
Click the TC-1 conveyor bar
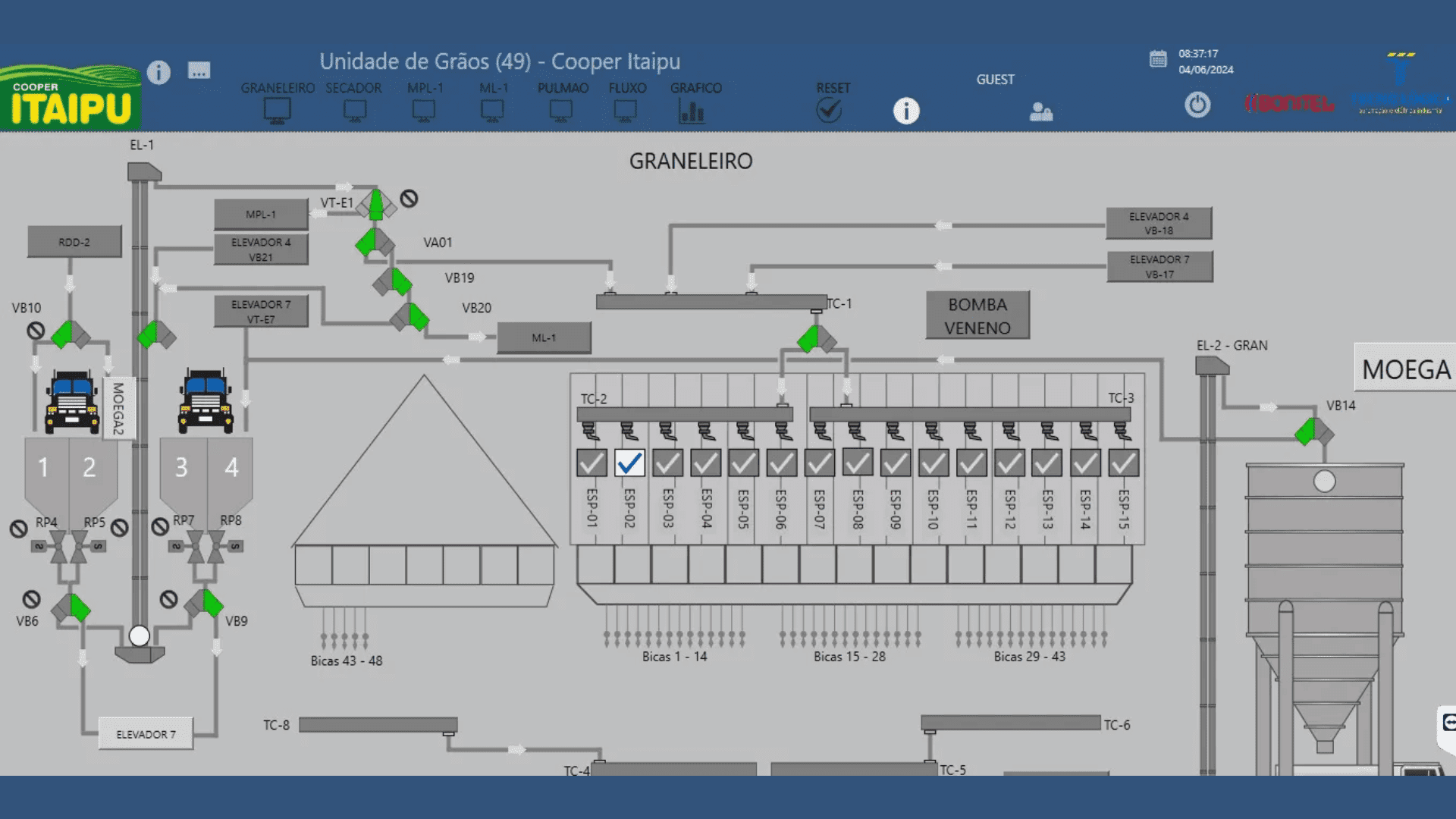tap(711, 302)
